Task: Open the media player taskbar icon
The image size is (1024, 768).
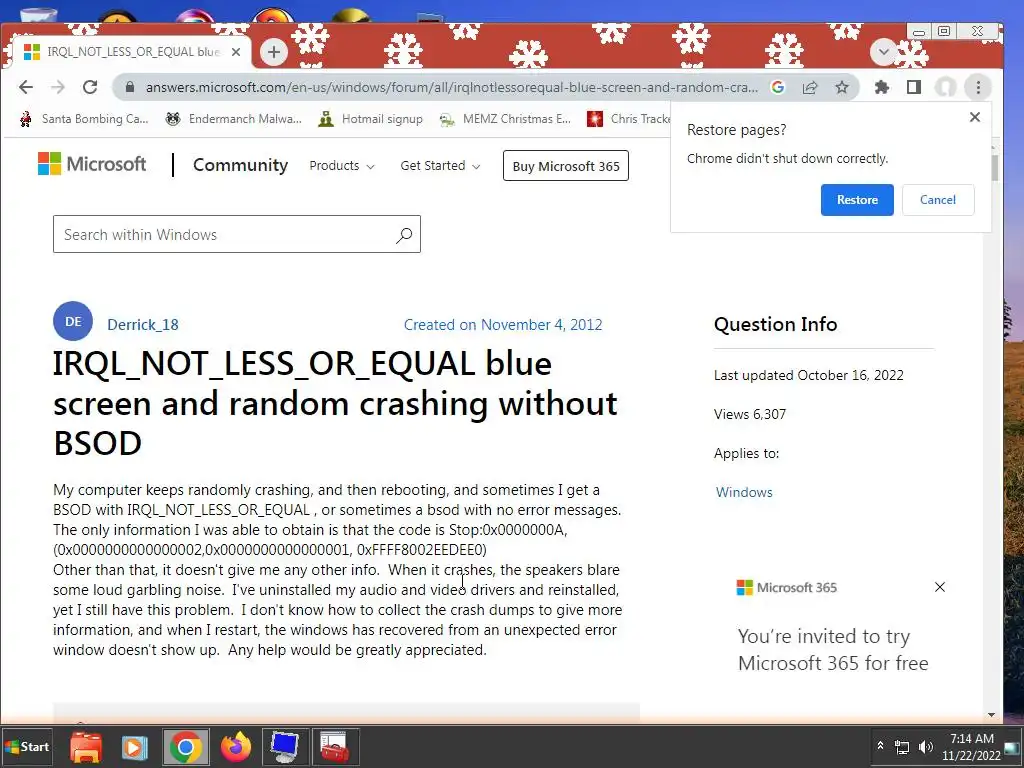Action: tap(135, 747)
